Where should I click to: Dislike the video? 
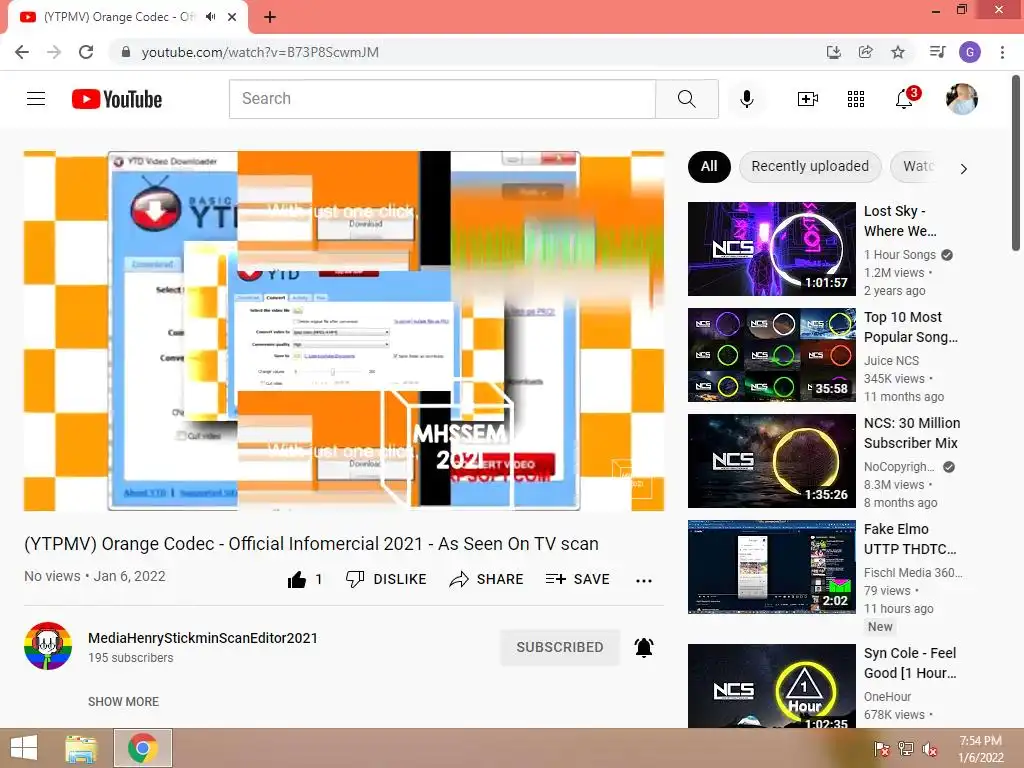(386, 579)
